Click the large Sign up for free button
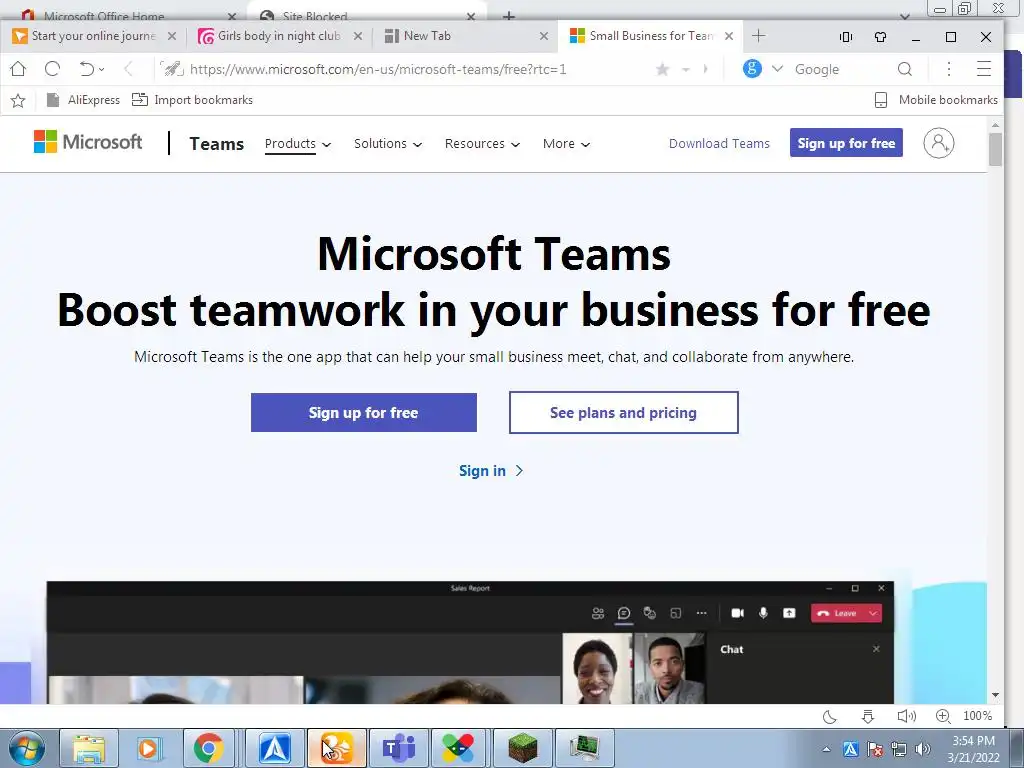The height and width of the screenshot is (768, 1024). (364, 413)
